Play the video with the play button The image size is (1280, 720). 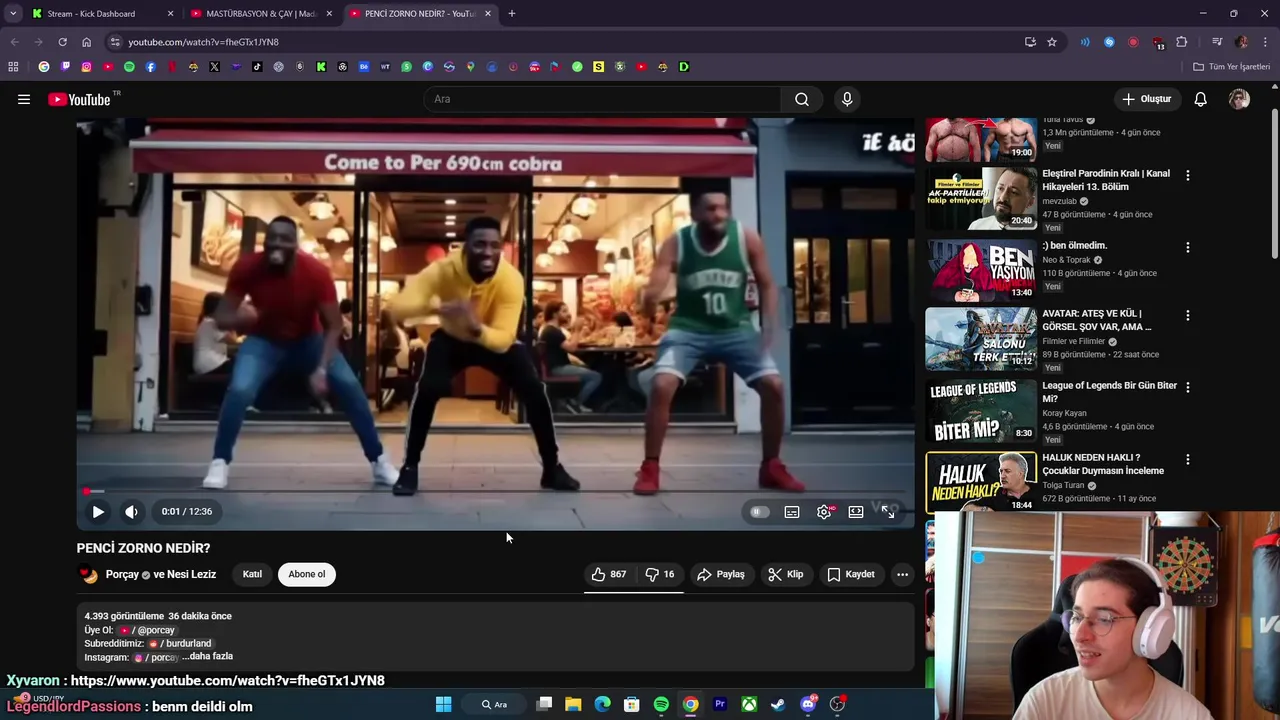[98, 511]
